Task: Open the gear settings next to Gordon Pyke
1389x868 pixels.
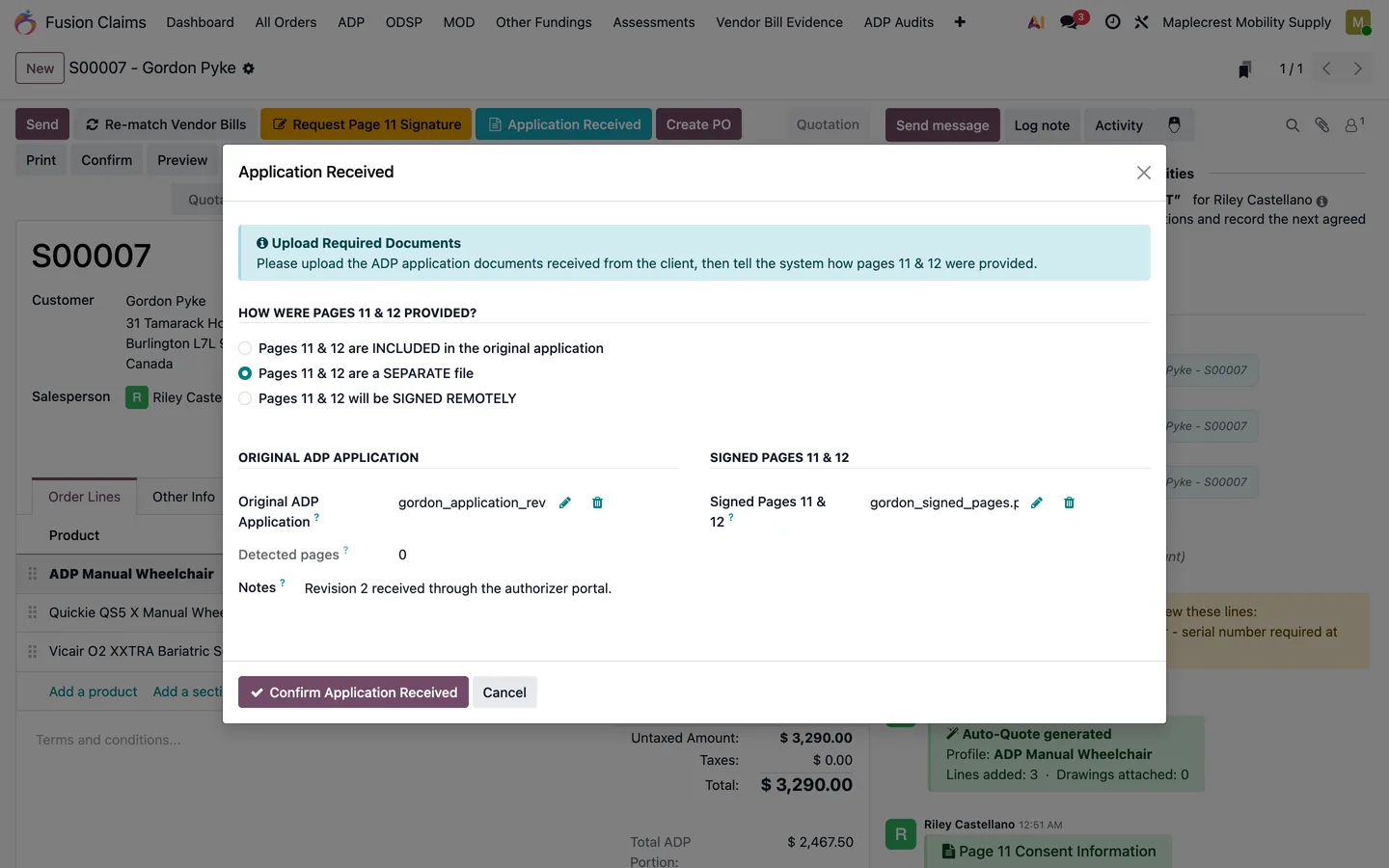Action: 249,68
